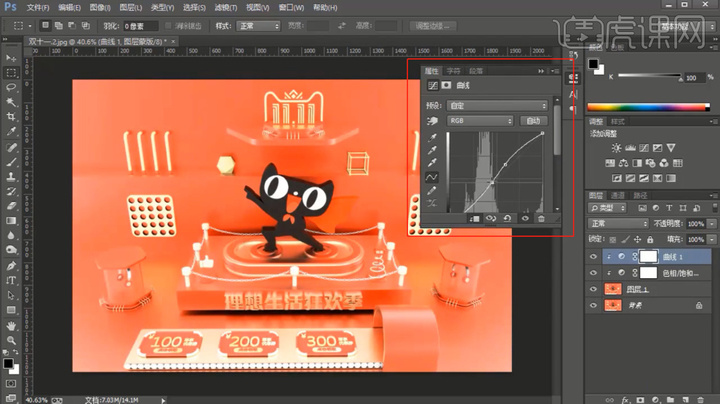This screenshot has width=720, height=404.
Task: Open the 窗口(W) menu
Action: [291, 8]
